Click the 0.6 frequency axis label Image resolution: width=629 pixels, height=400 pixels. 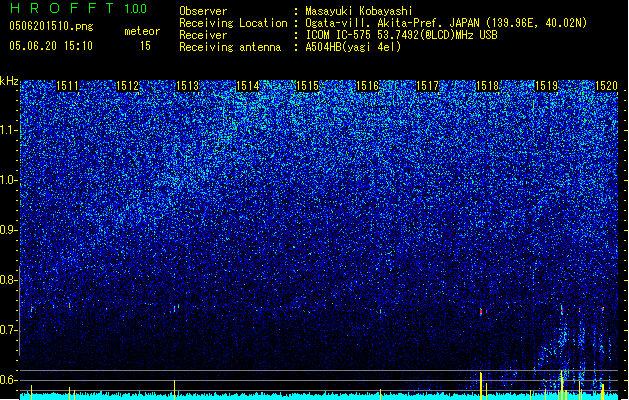(8, 380)
